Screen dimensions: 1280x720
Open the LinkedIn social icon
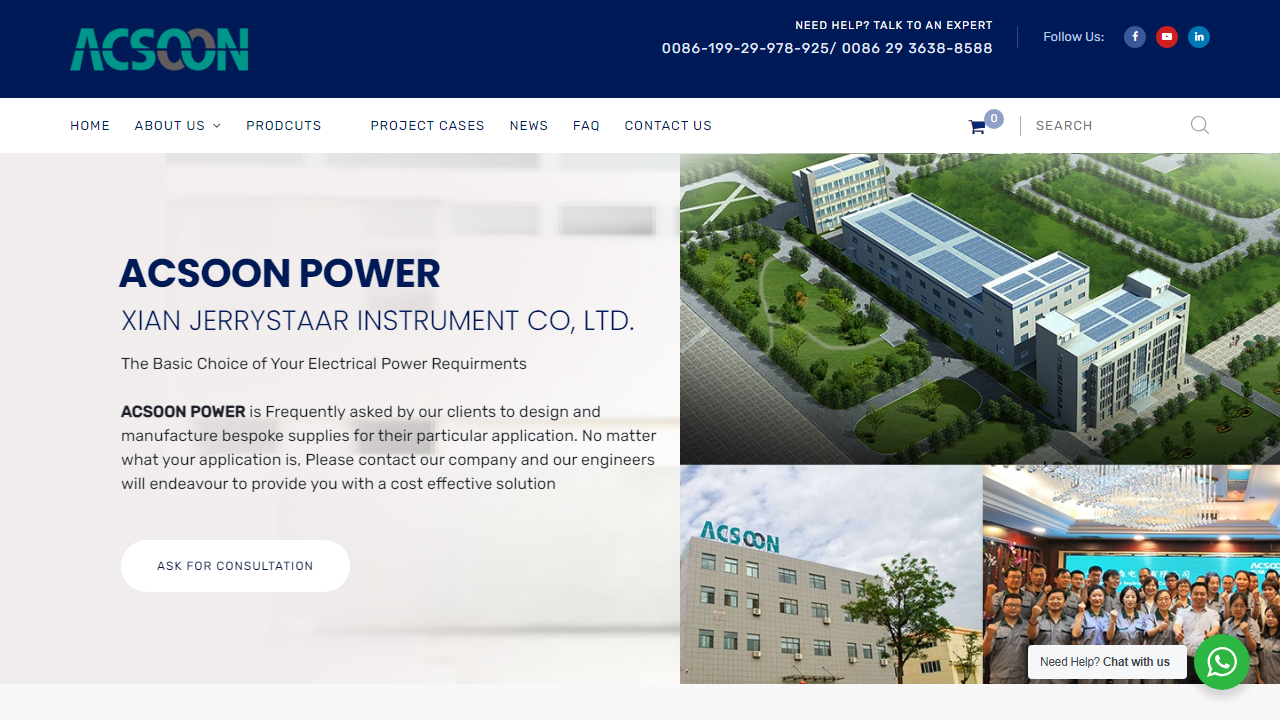click(x=1199, y=37)
